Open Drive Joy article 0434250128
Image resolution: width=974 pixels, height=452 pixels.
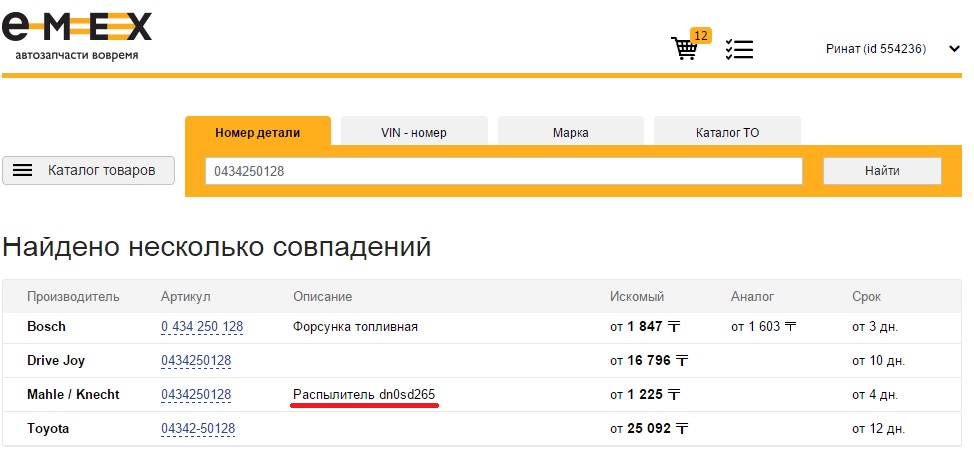coord(196,361)
